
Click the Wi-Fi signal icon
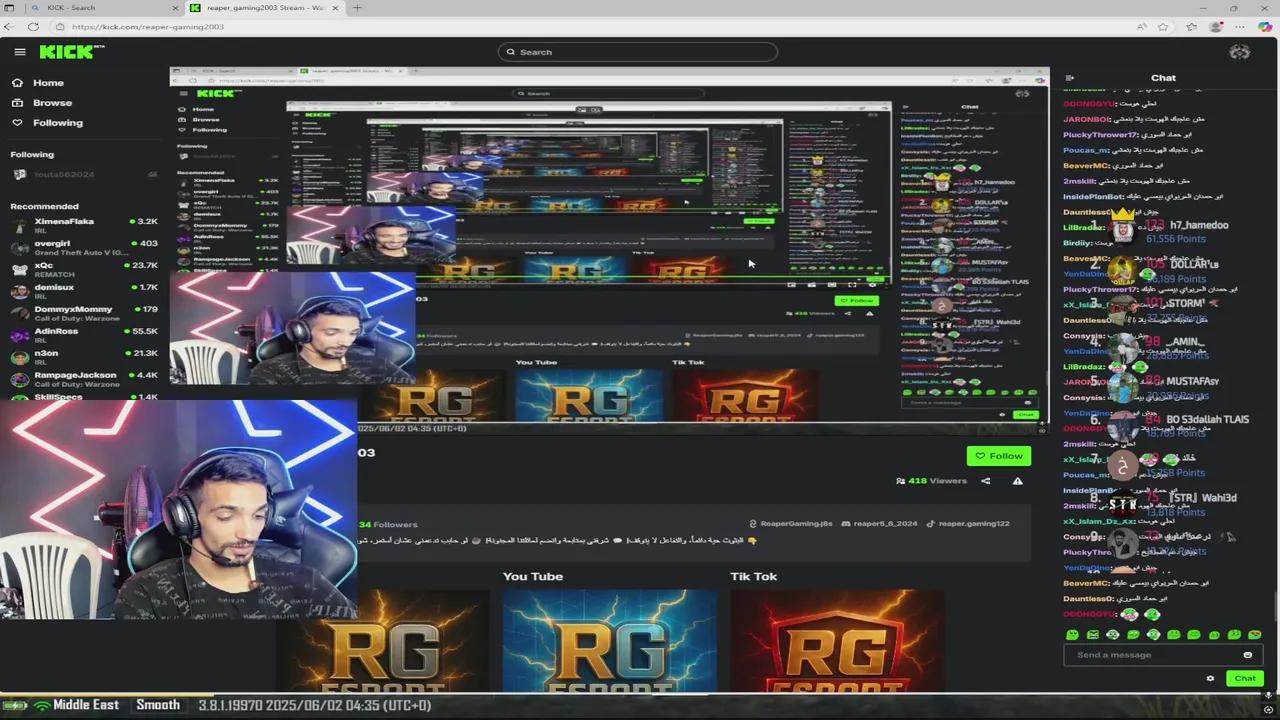coord(42,706)
